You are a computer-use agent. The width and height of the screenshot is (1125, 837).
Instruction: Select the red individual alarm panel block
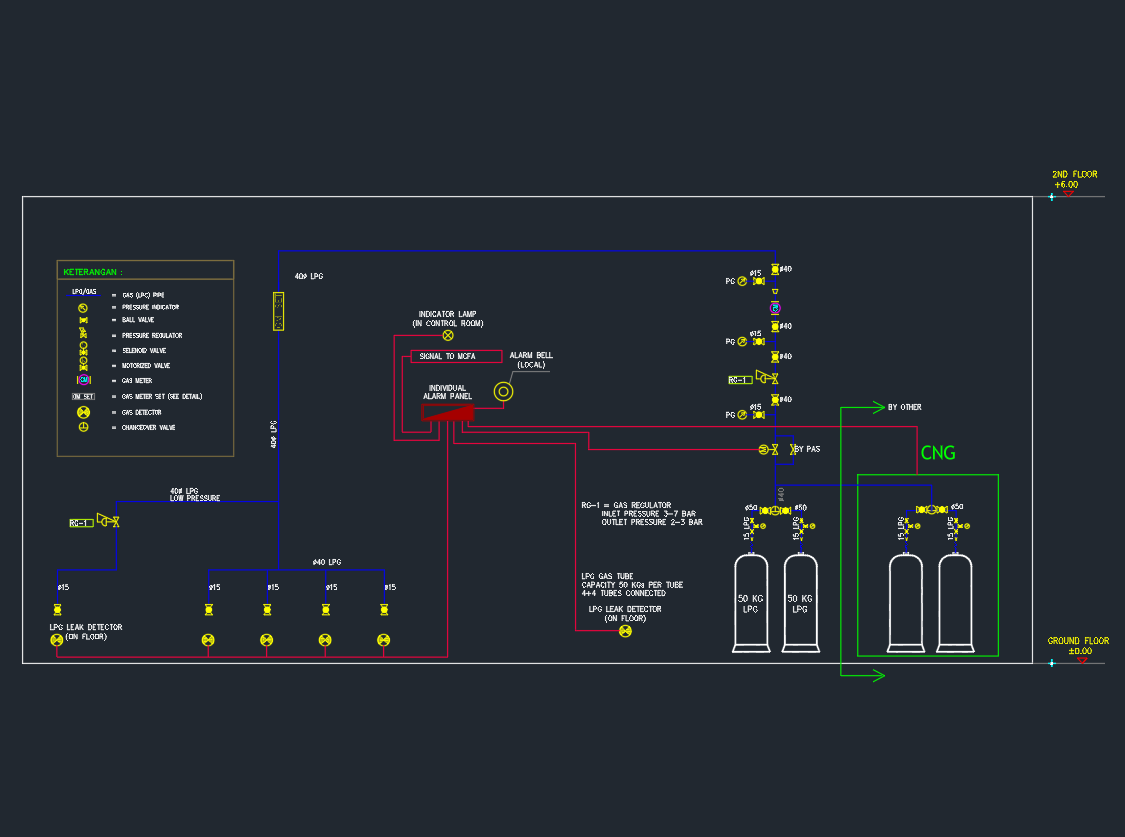tap(446, 411)
